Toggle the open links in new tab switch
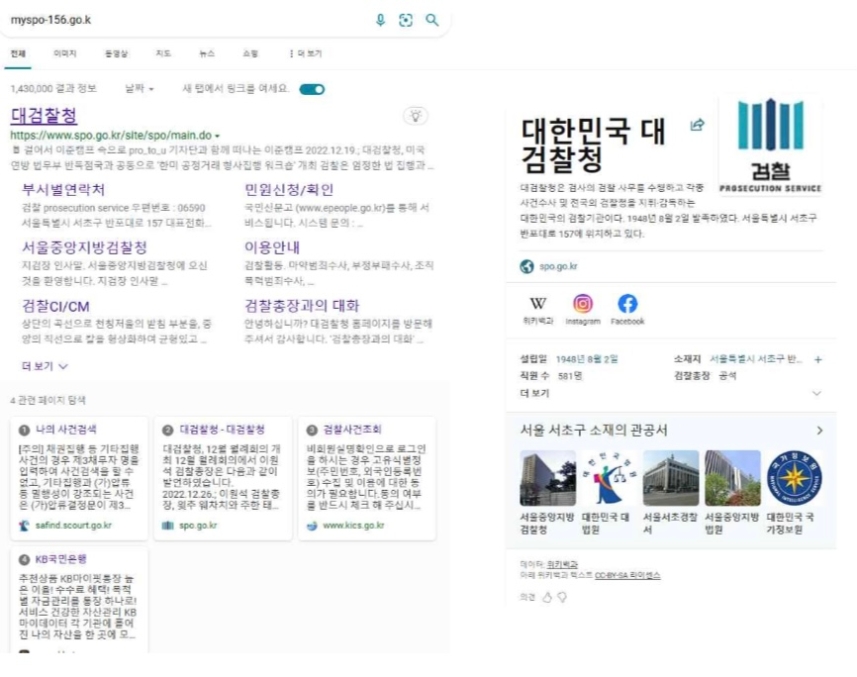857x677 pixels. [x=312, y=89]
